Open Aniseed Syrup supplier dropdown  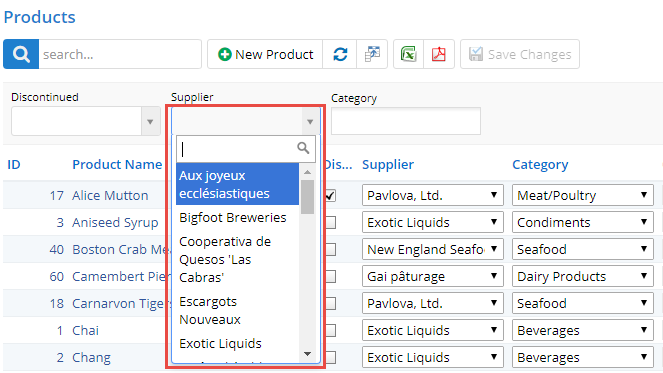click(433, 222)
